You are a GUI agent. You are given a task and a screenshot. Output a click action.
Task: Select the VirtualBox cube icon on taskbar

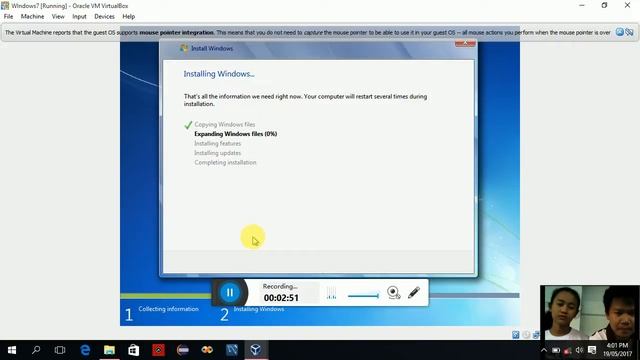click(x=256, y=350)
